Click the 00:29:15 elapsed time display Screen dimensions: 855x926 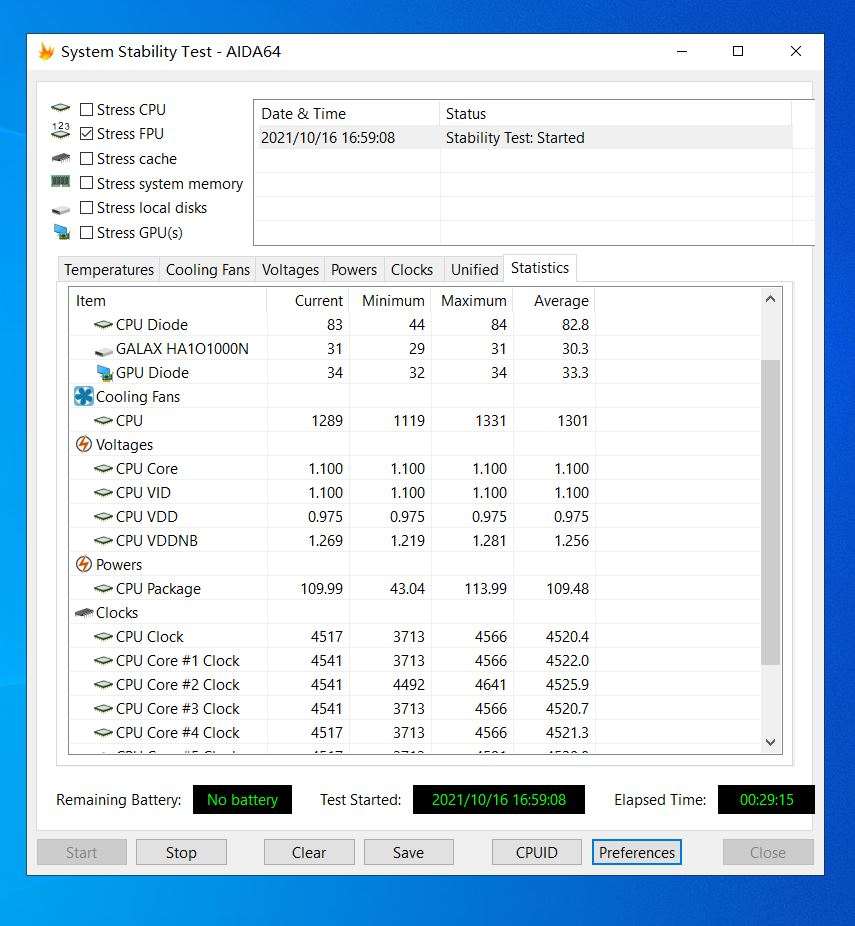click(x=766, y=800)
